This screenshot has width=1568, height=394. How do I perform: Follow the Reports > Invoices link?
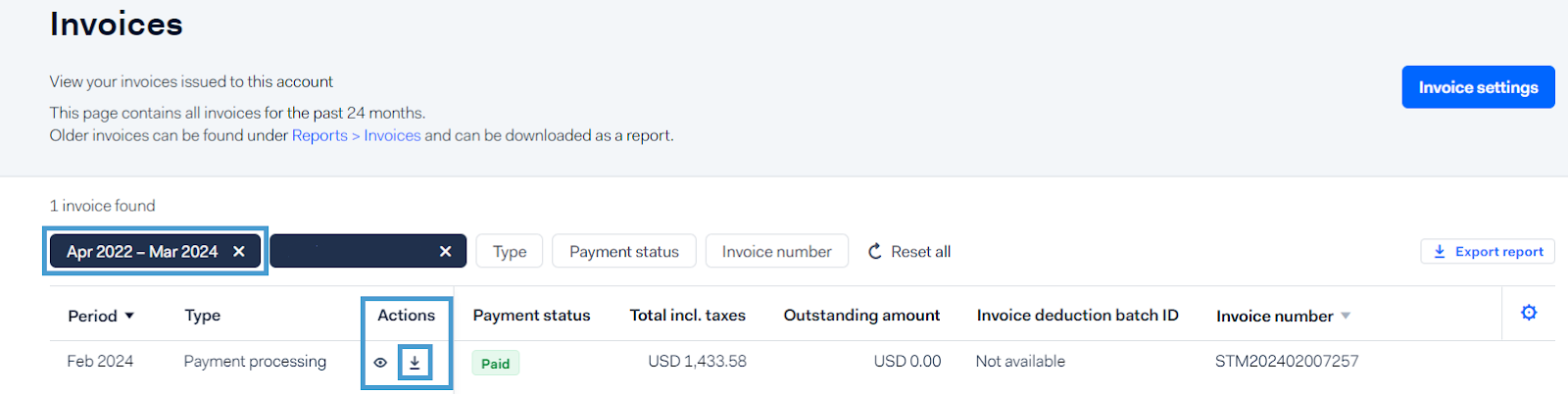coord(356,135)
